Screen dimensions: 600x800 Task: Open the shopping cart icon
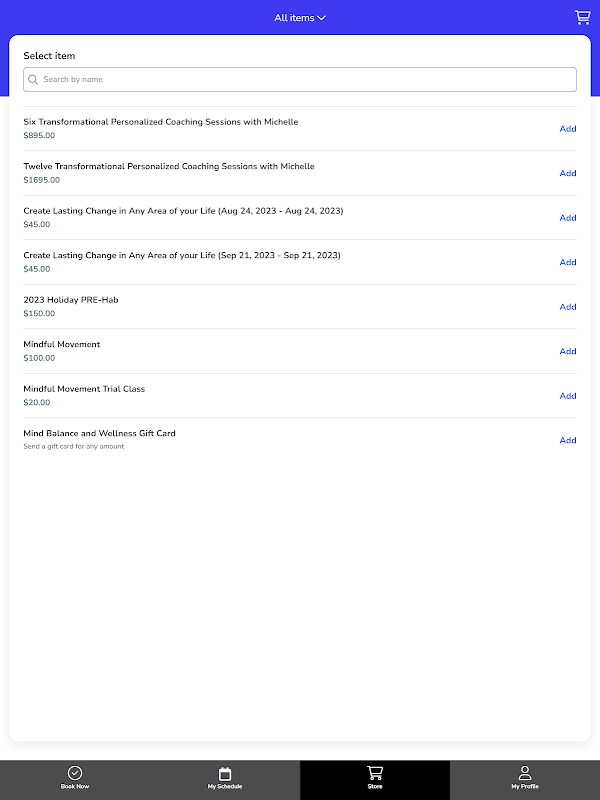tap(582, 17)
